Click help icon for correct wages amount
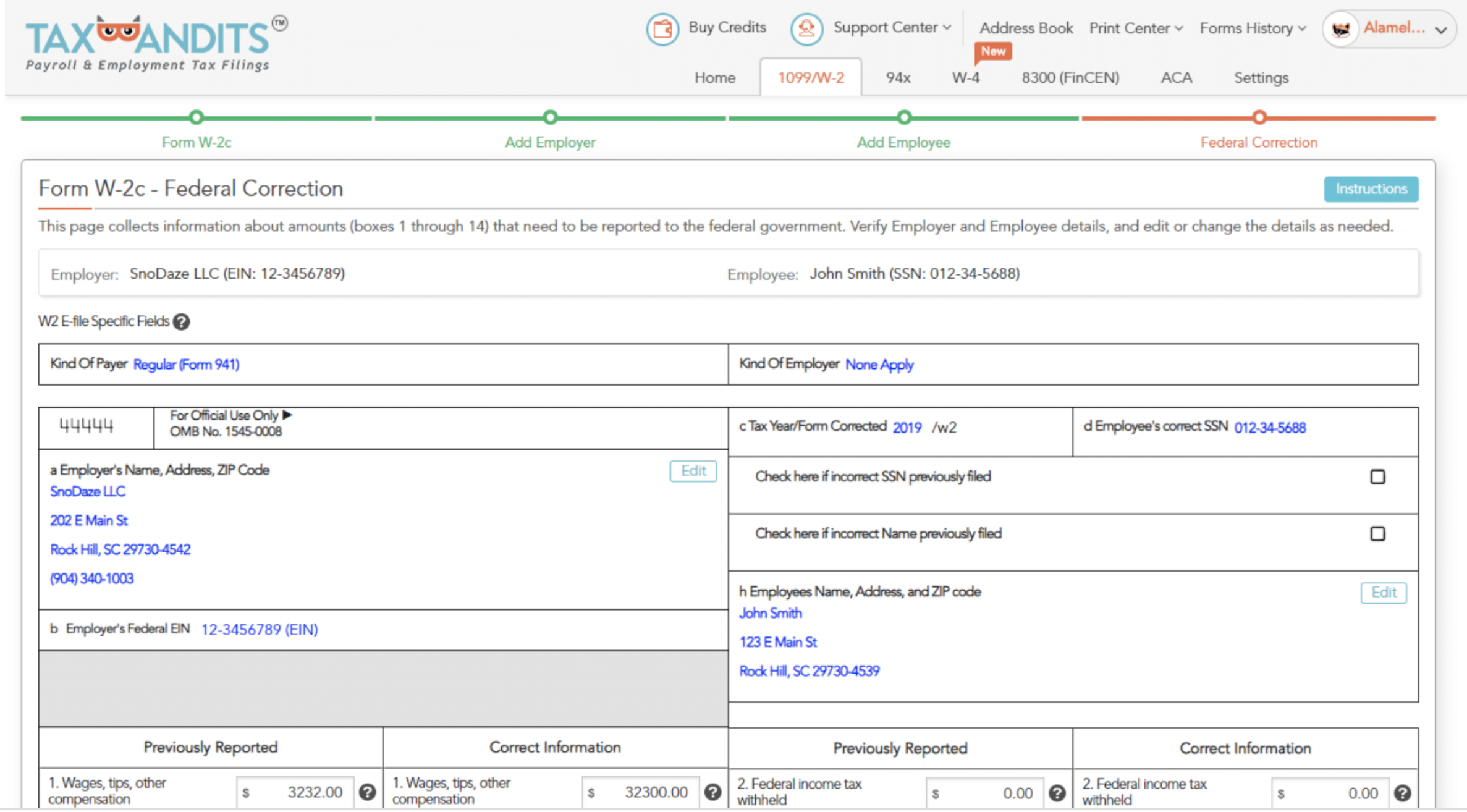The image size is (1467, 812). pos(712,792)
